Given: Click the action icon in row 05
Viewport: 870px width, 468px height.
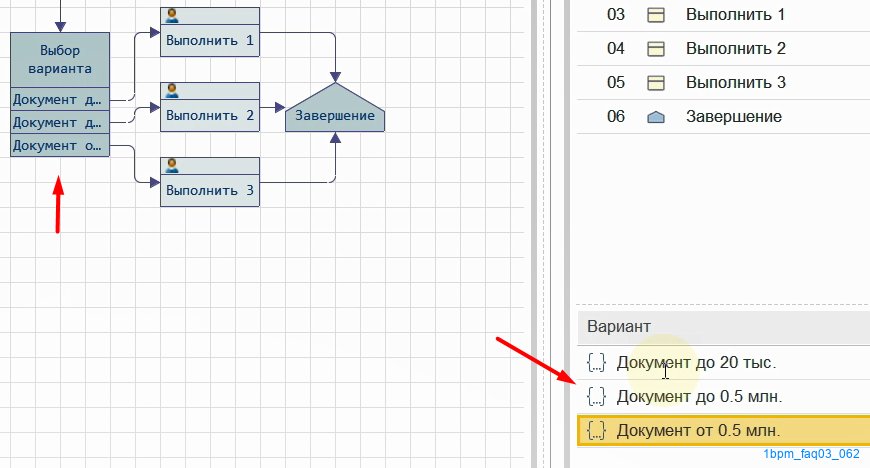Looking at the screenshot, I should coord(656,82).
